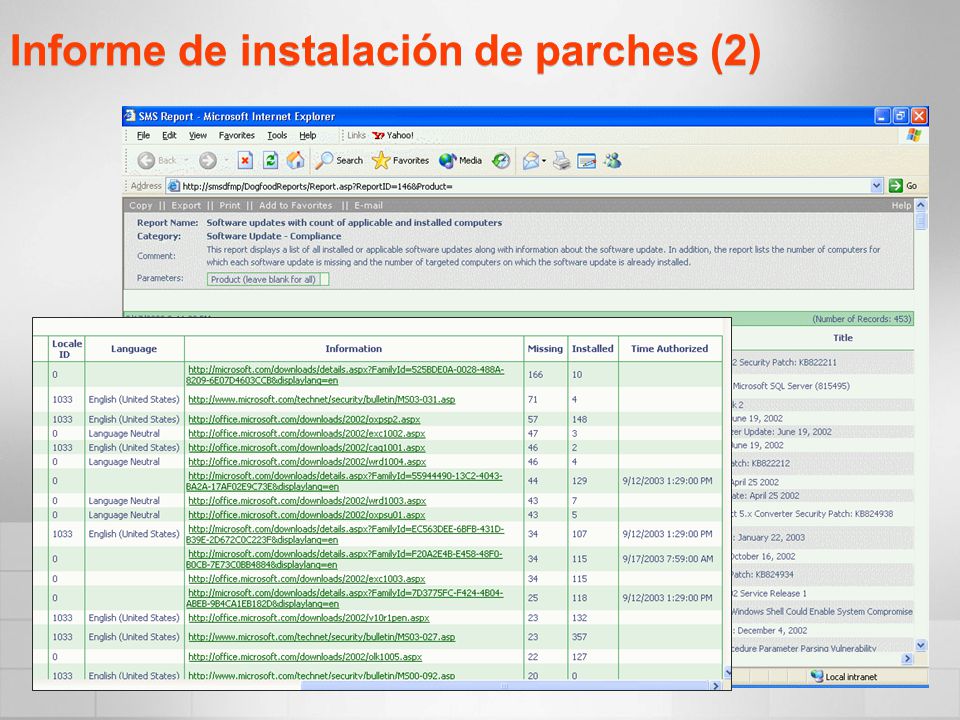Open the Tools menu

[277, 135]
